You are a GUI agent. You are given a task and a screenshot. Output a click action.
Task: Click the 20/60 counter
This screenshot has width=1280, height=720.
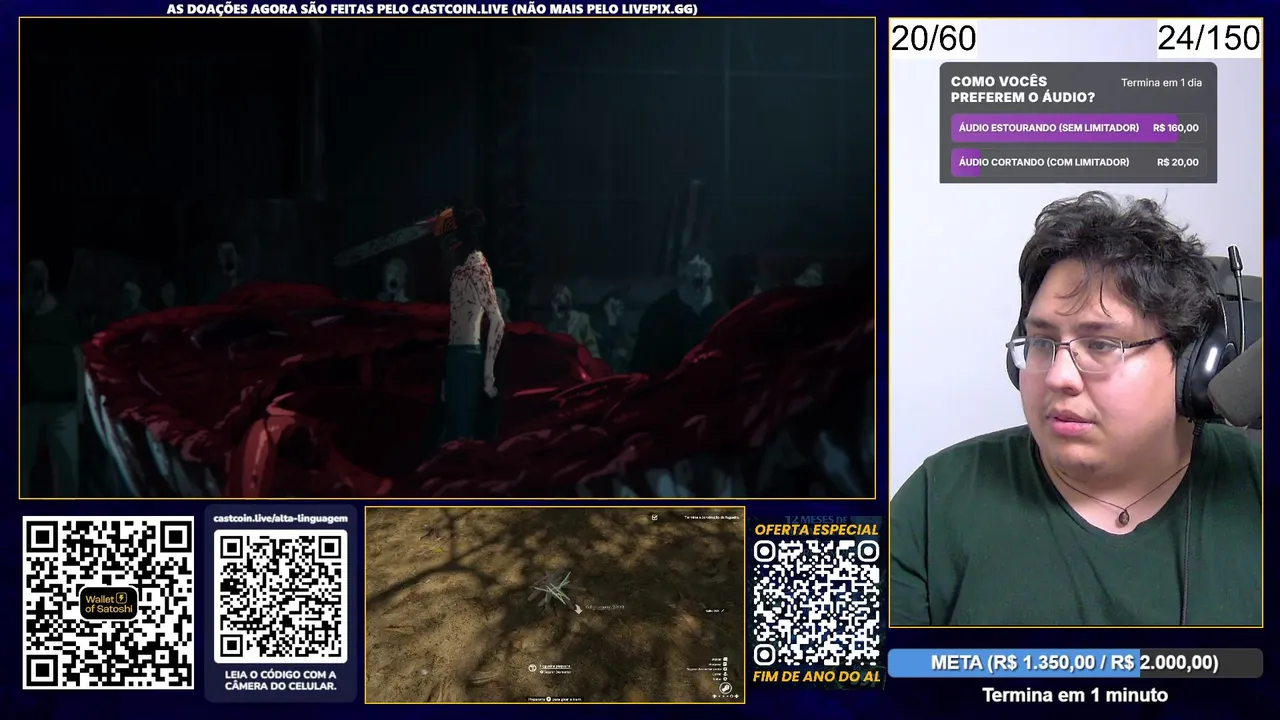pyautogui.click(x=933, y=39)
